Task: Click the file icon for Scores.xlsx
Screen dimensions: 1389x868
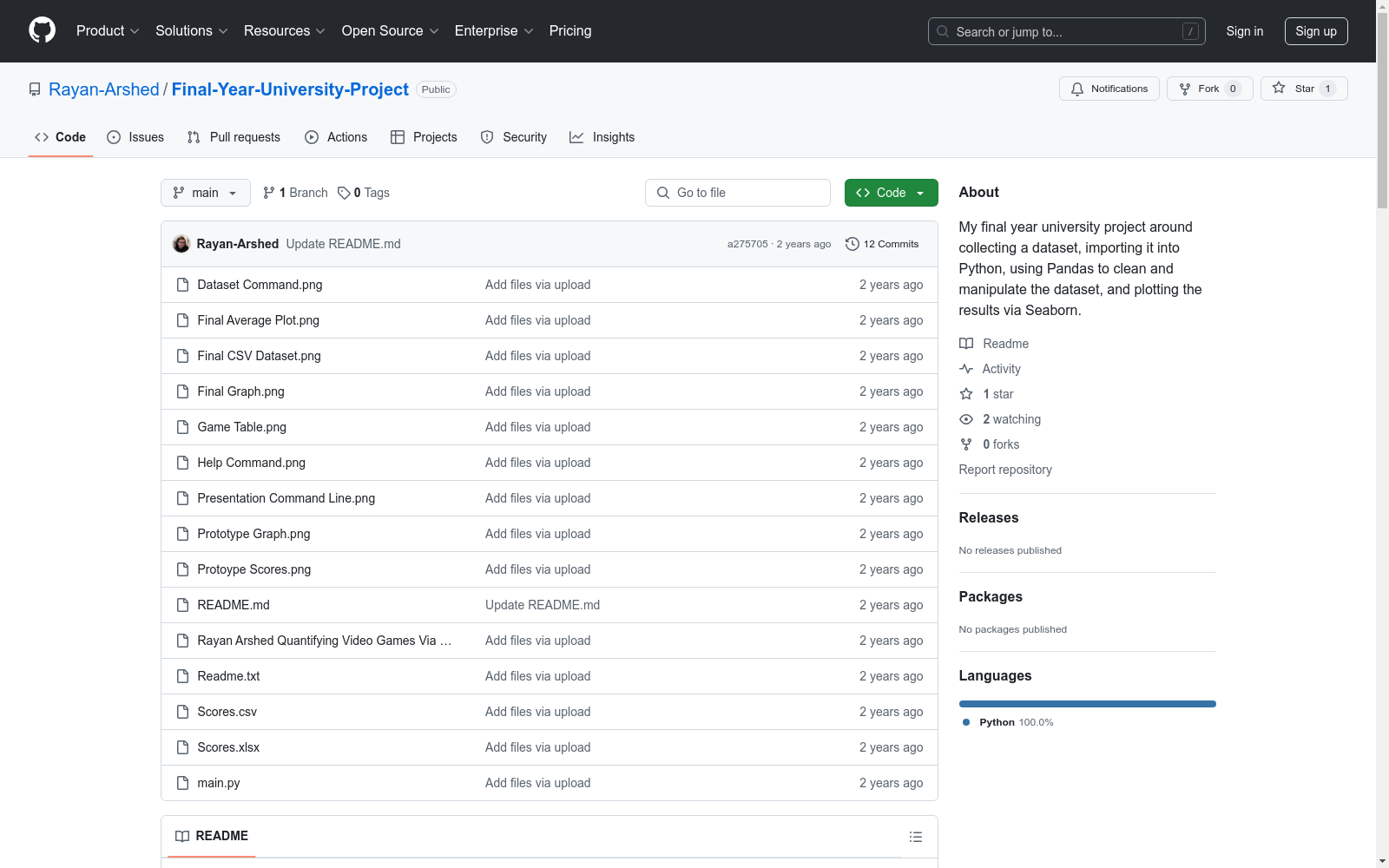Action: click(x=182, y=747)
